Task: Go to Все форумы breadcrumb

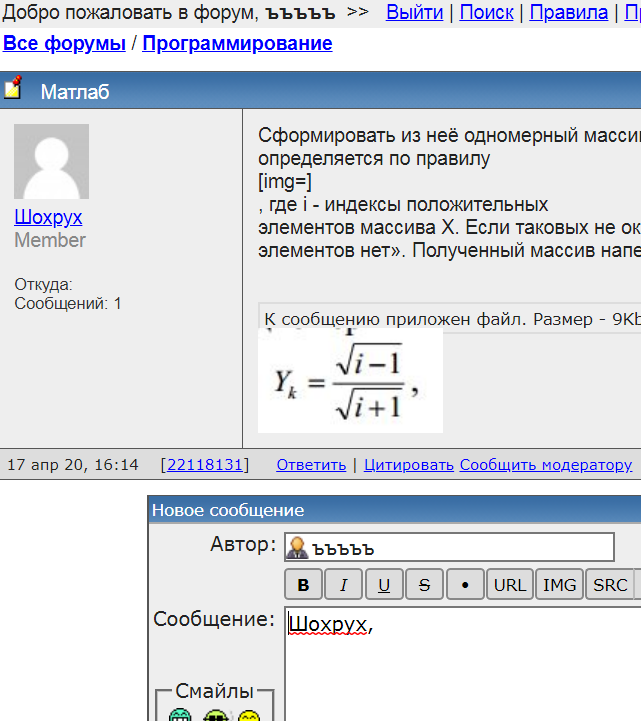Action: coord(65,44)
